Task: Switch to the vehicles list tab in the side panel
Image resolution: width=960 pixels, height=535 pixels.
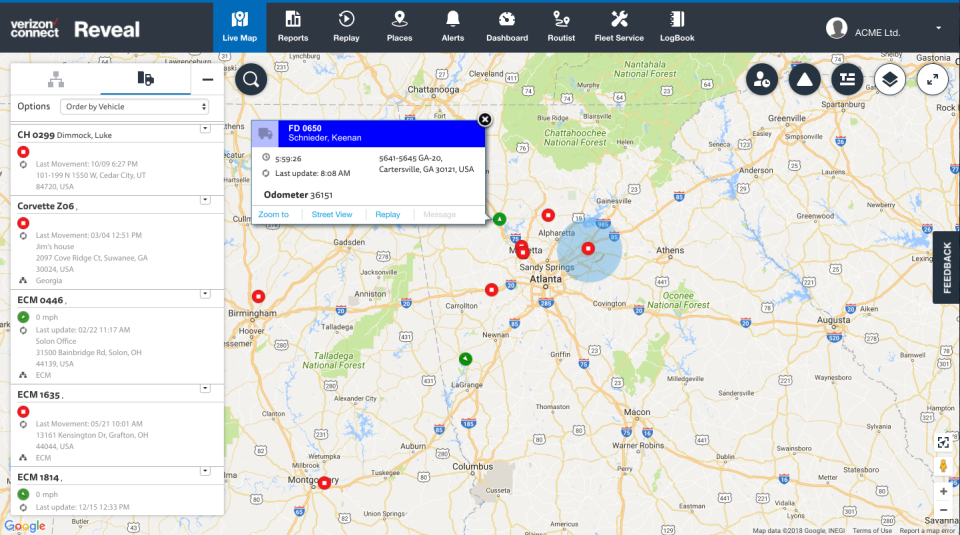Action: click(x=146, y=79)
